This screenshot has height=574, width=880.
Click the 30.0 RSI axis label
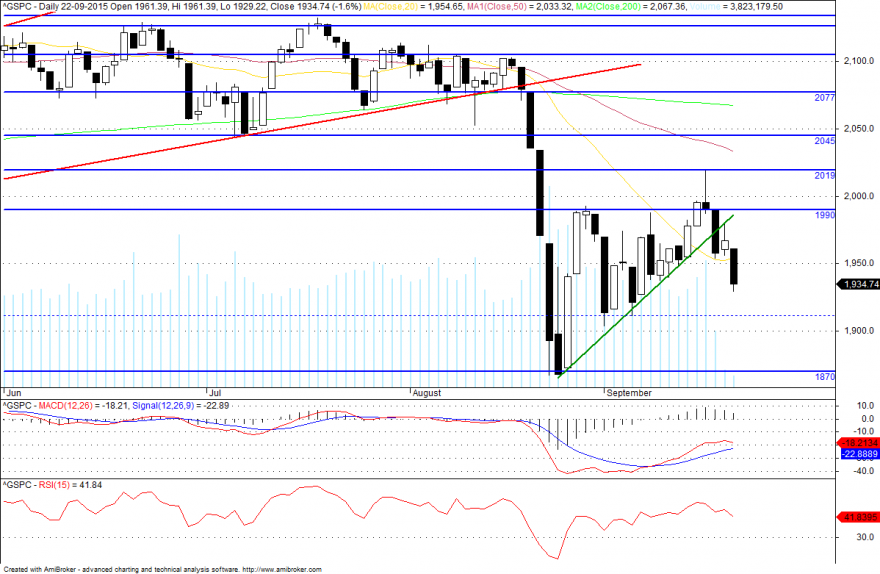point(866,537)
